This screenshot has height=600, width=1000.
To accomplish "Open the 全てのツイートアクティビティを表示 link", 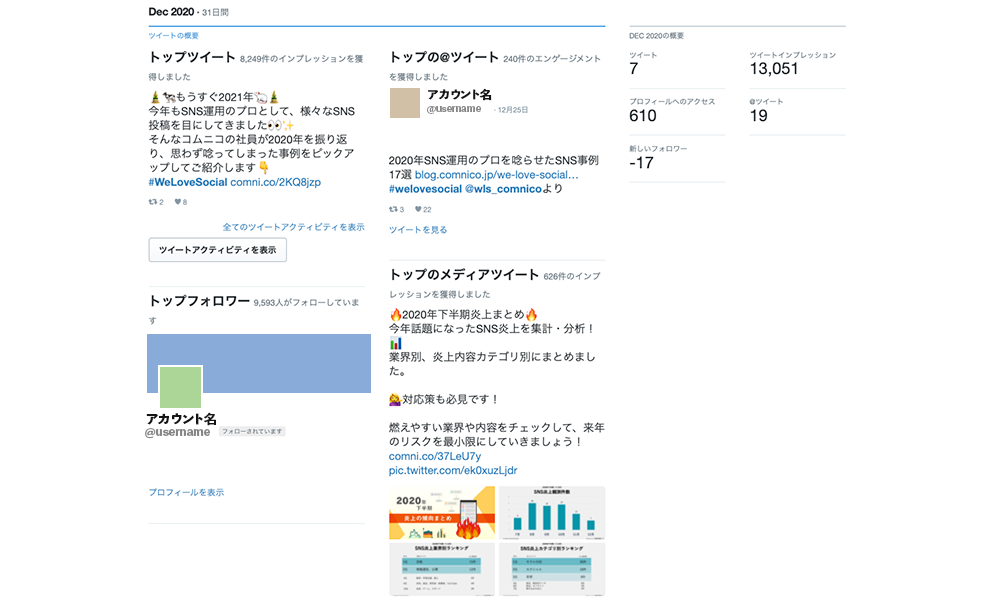I will point(293,227).
